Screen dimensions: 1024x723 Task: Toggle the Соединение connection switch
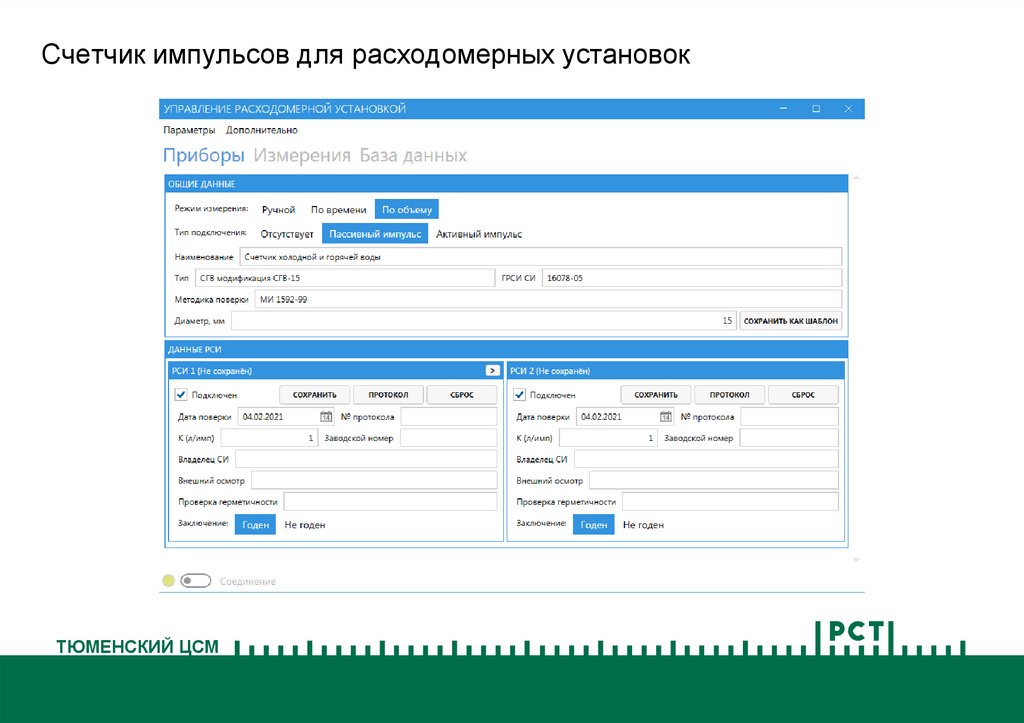[x=196, y=581]
